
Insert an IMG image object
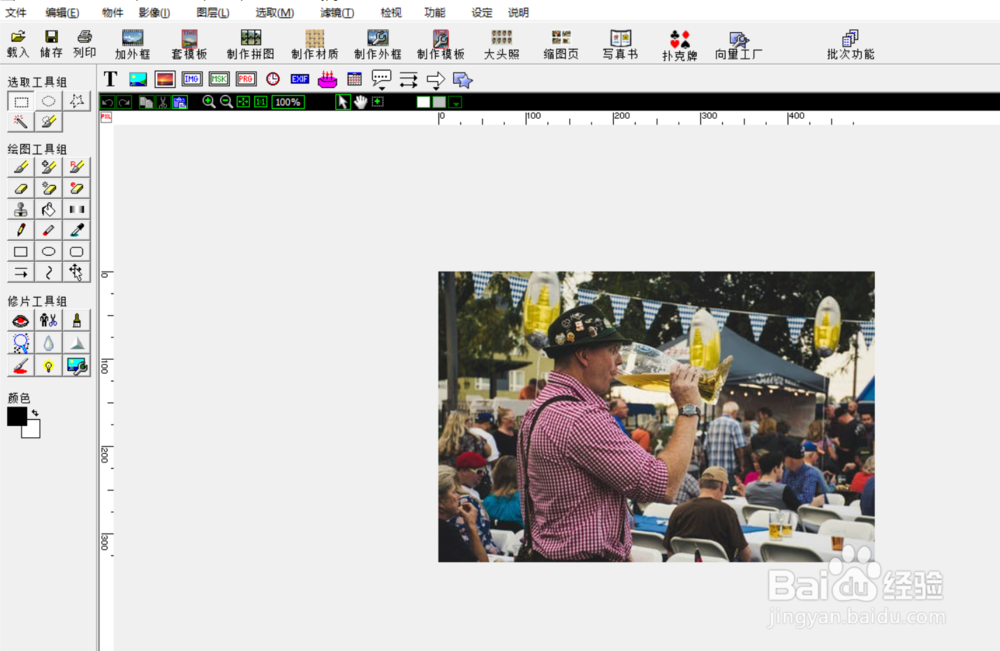pyautogui.click(x=192, y=79)
